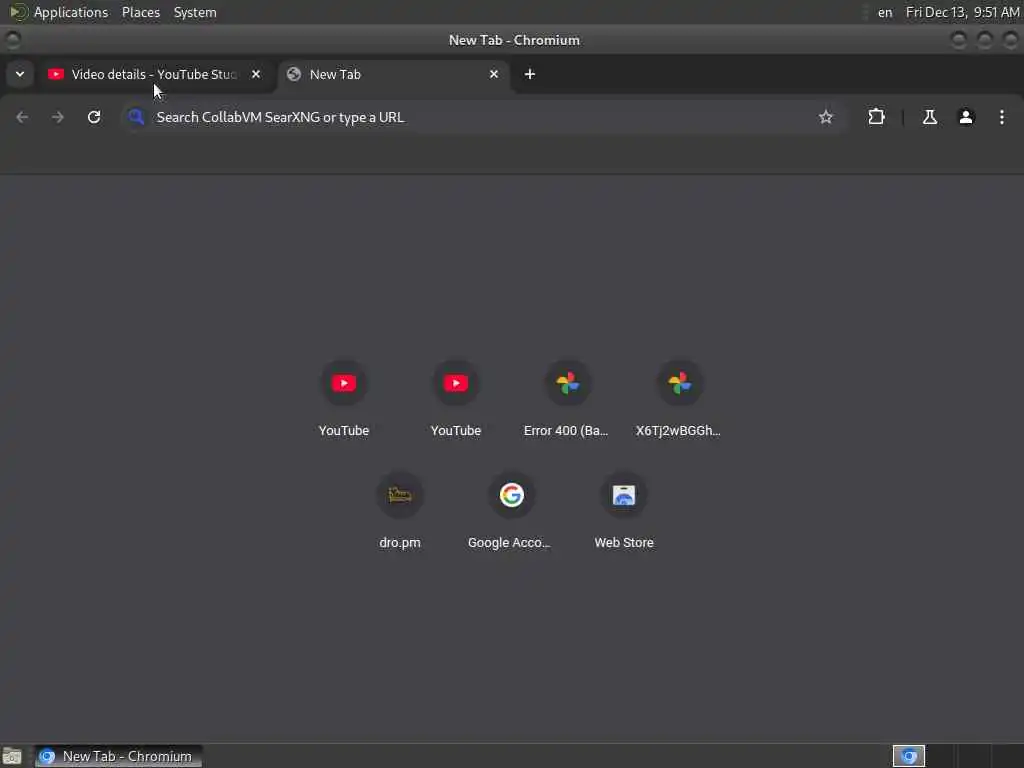Open the first YouTube shortcut tile
Image resolution: width=1024 pixels, height=768 pixels.
pyautogui.click(x=344, y=398)
